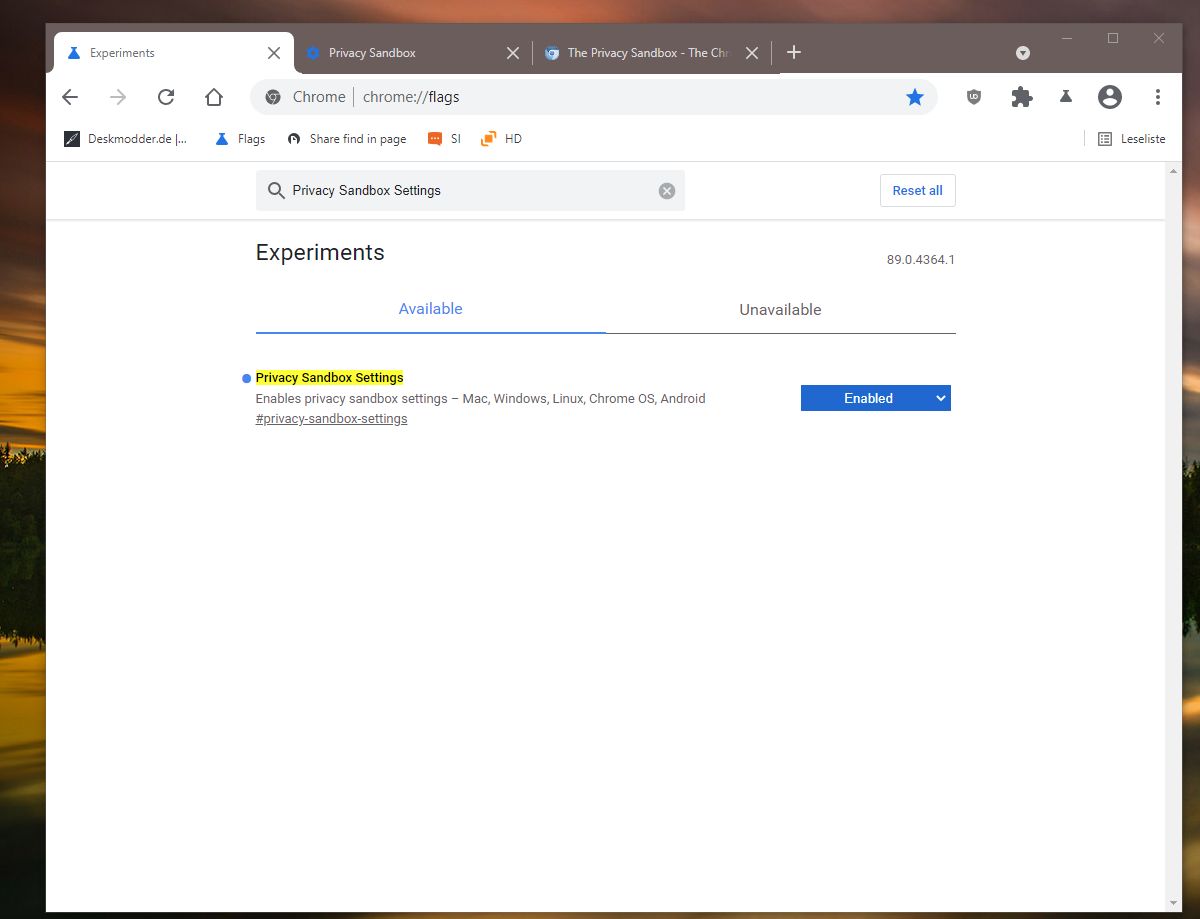This screenshot has width=1200, height=919.
Task: Select the Available experiments tab
Action: click(430, 309)
